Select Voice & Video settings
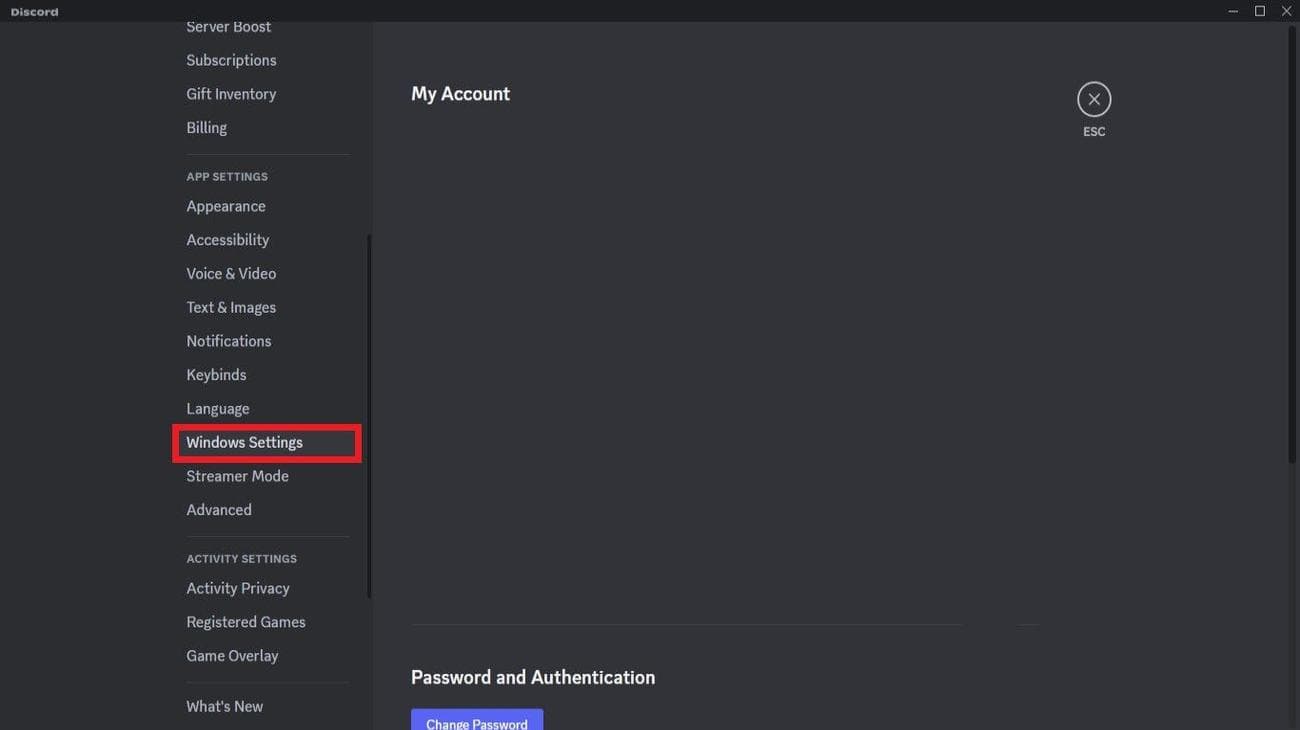This screenshot has height=730, width=1300. [x=231, y=273]
